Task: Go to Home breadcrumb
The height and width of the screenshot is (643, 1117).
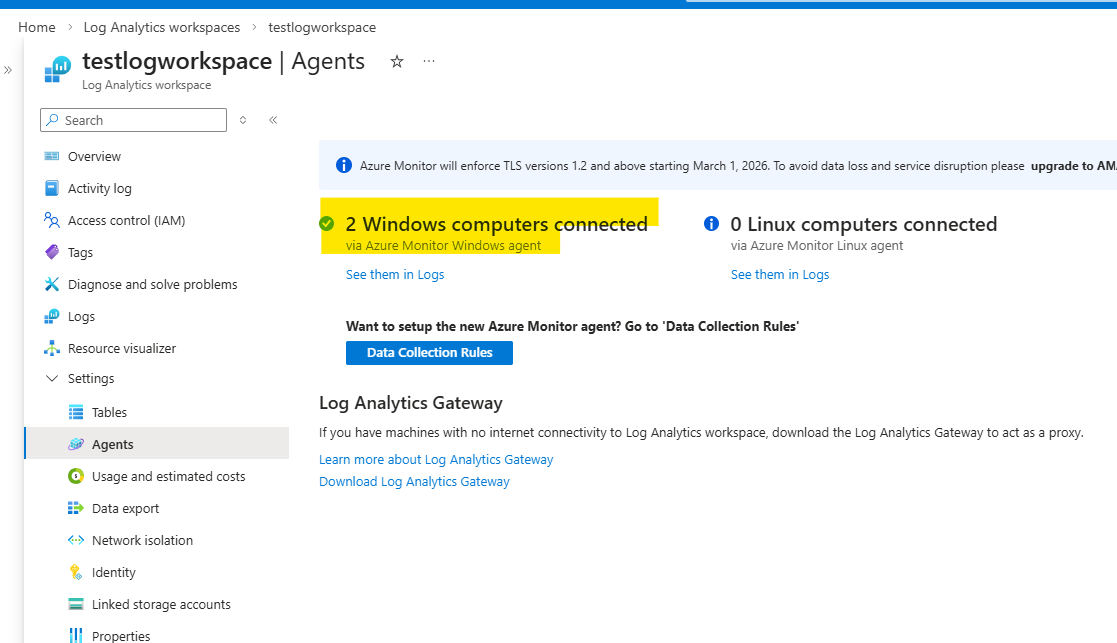Action: (x=37, y=27)
